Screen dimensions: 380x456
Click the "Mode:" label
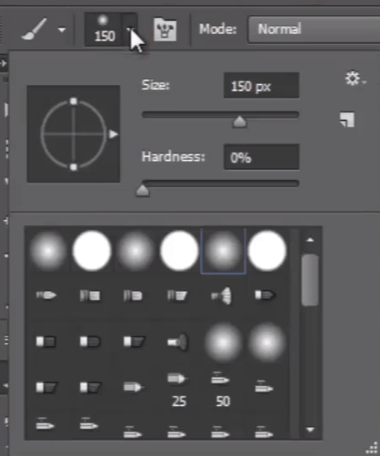pos(218,29)
